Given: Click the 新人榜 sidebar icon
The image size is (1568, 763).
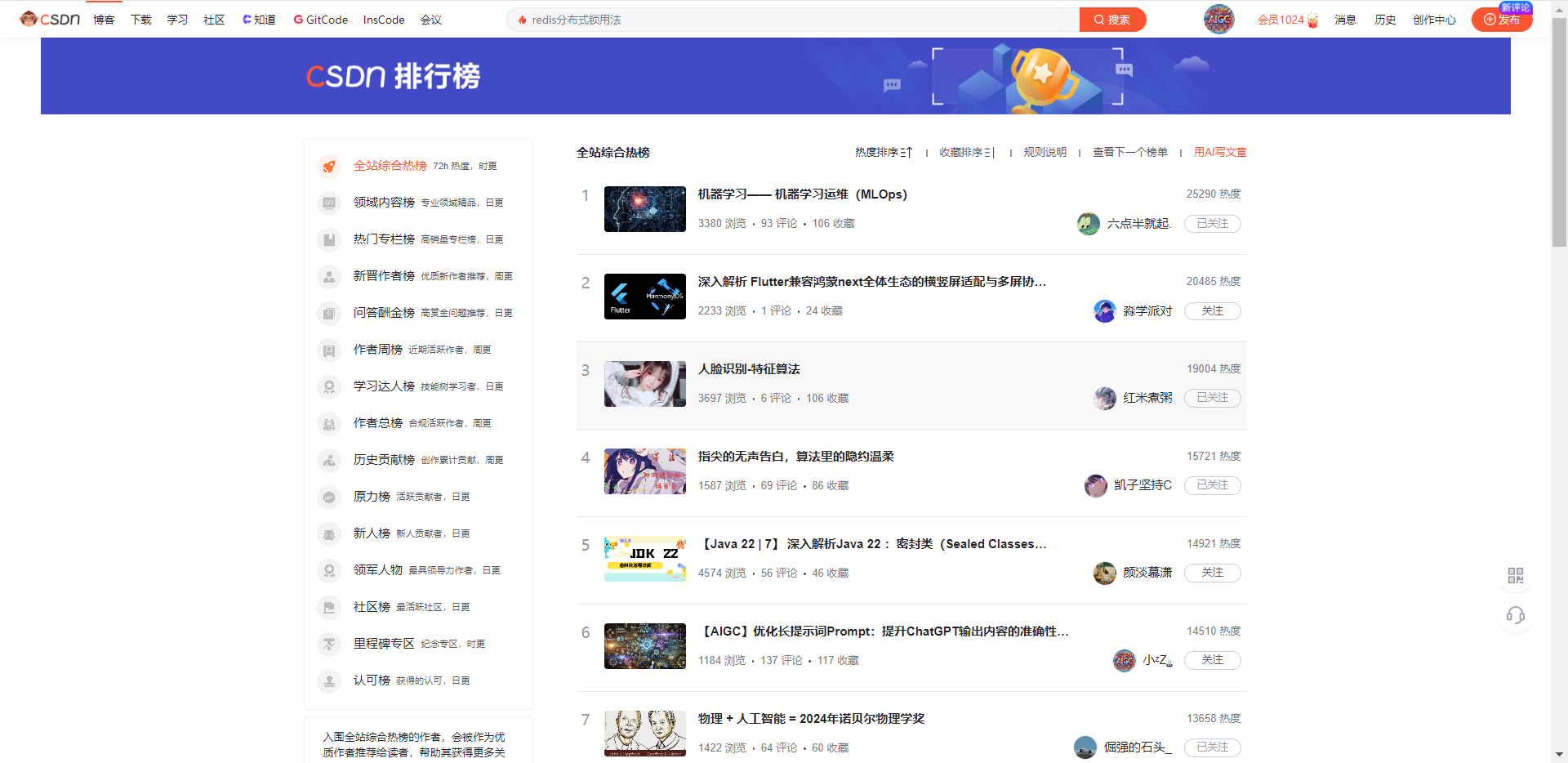Looking at the screenshot, I should (x=329, y=533).
